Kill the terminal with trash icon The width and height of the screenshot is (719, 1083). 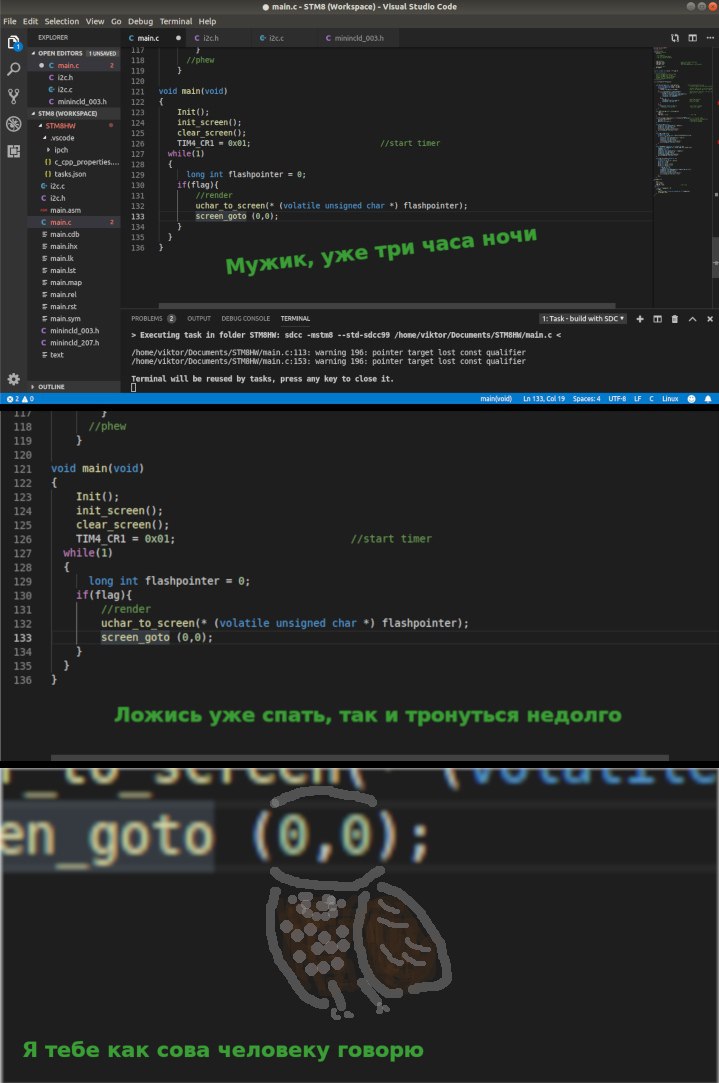[675, 319]
